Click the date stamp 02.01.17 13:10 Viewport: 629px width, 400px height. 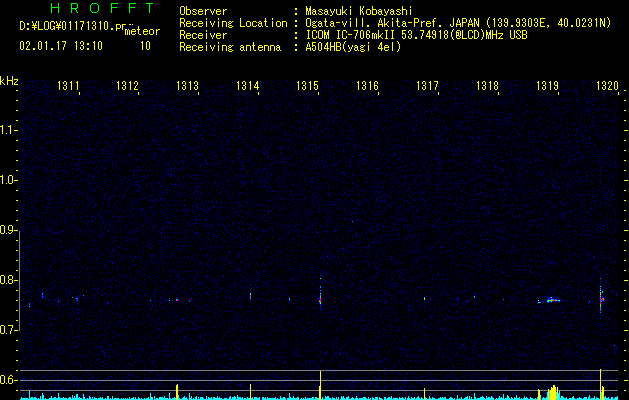pos(61,46)
